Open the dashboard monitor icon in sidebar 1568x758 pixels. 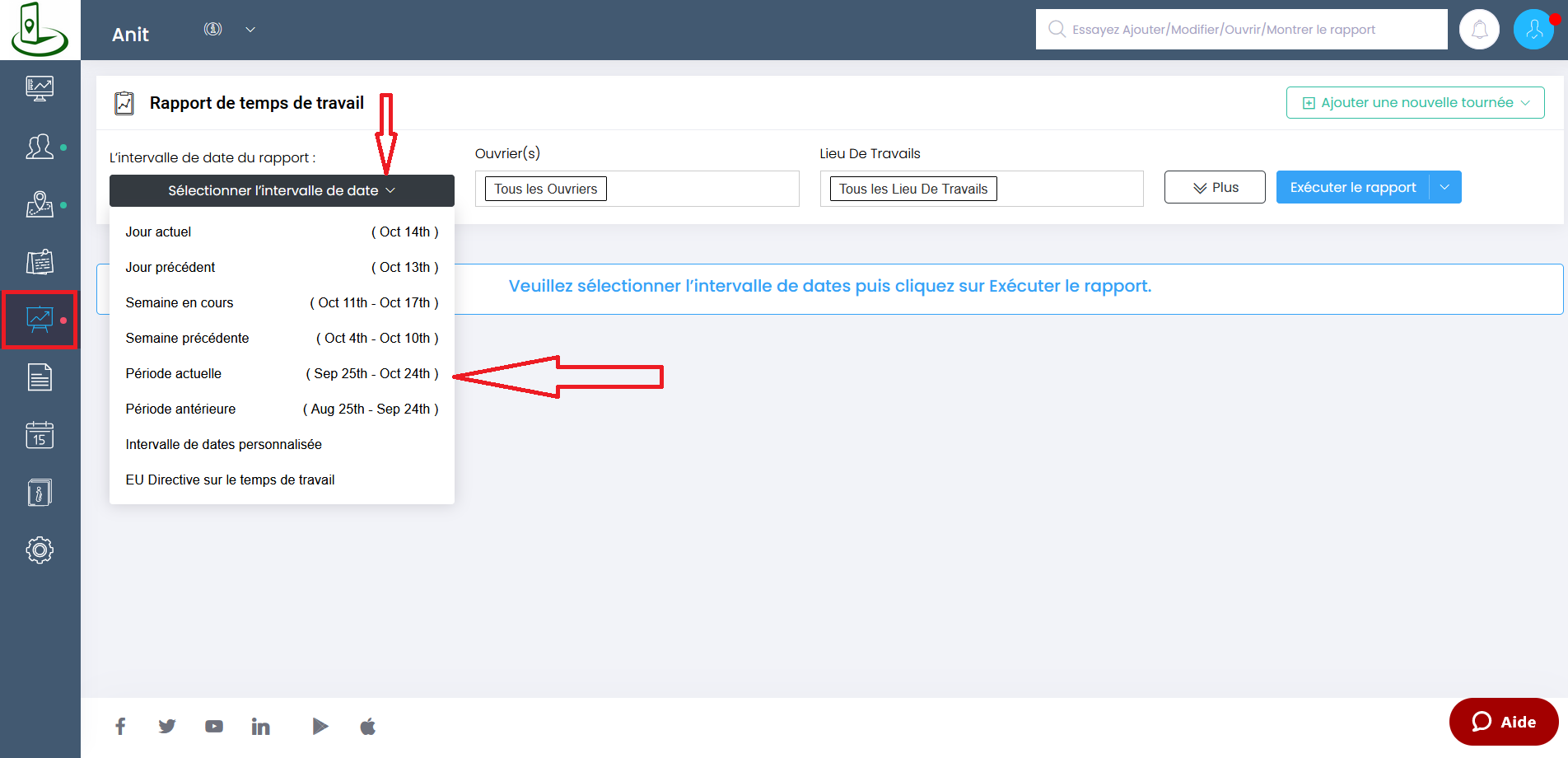(x=40, y=88)
